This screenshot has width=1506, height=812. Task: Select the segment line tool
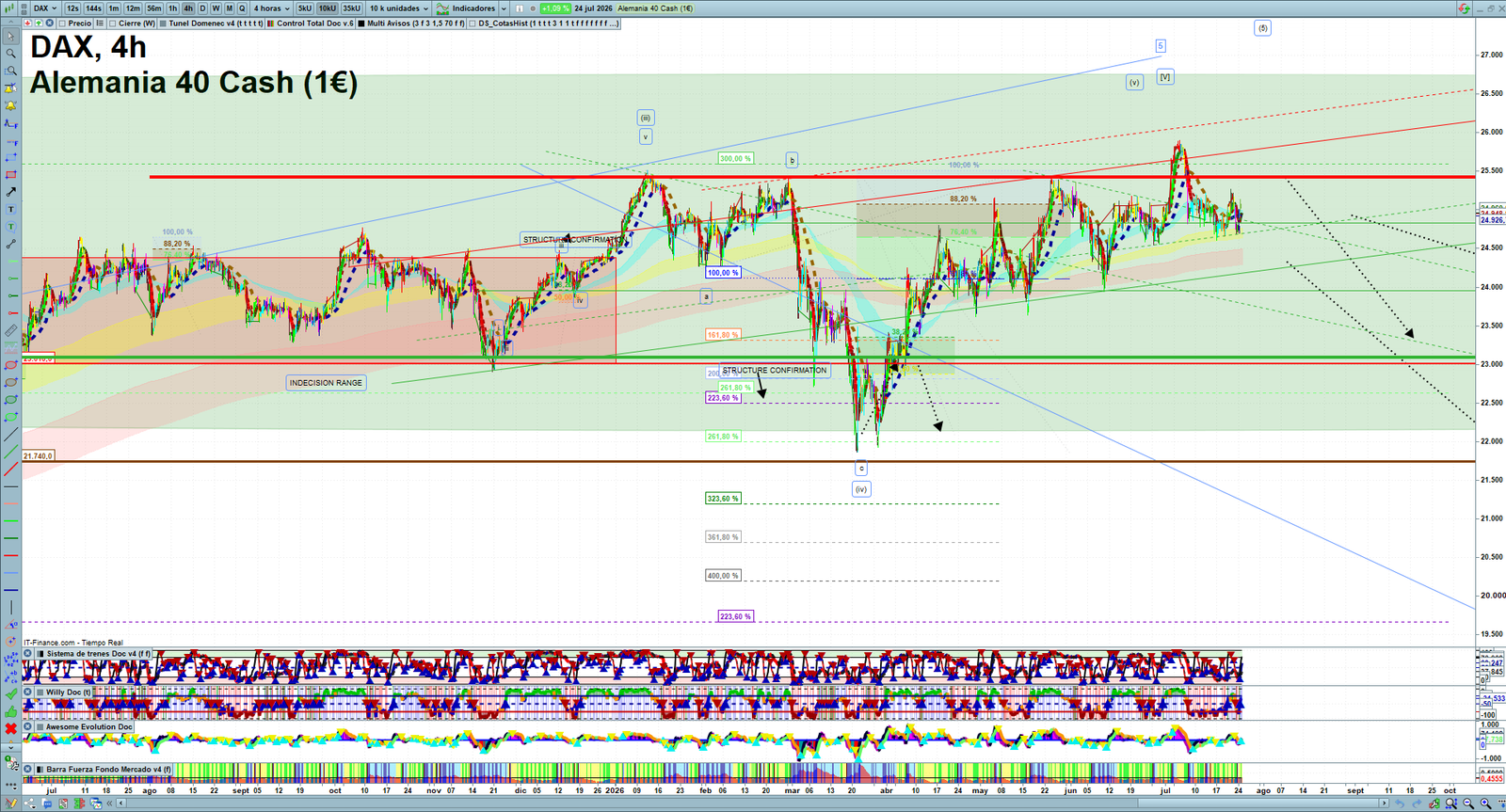click(11, 244)
